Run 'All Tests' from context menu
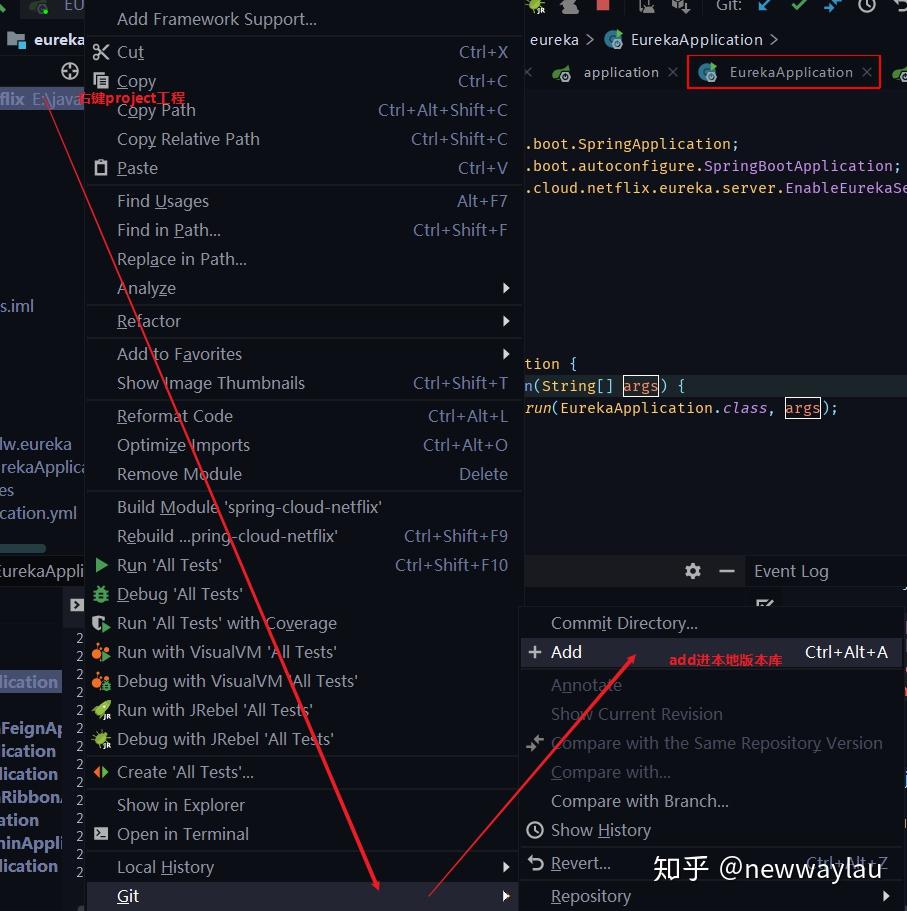The image size is (907, 911). pos(304,565)
